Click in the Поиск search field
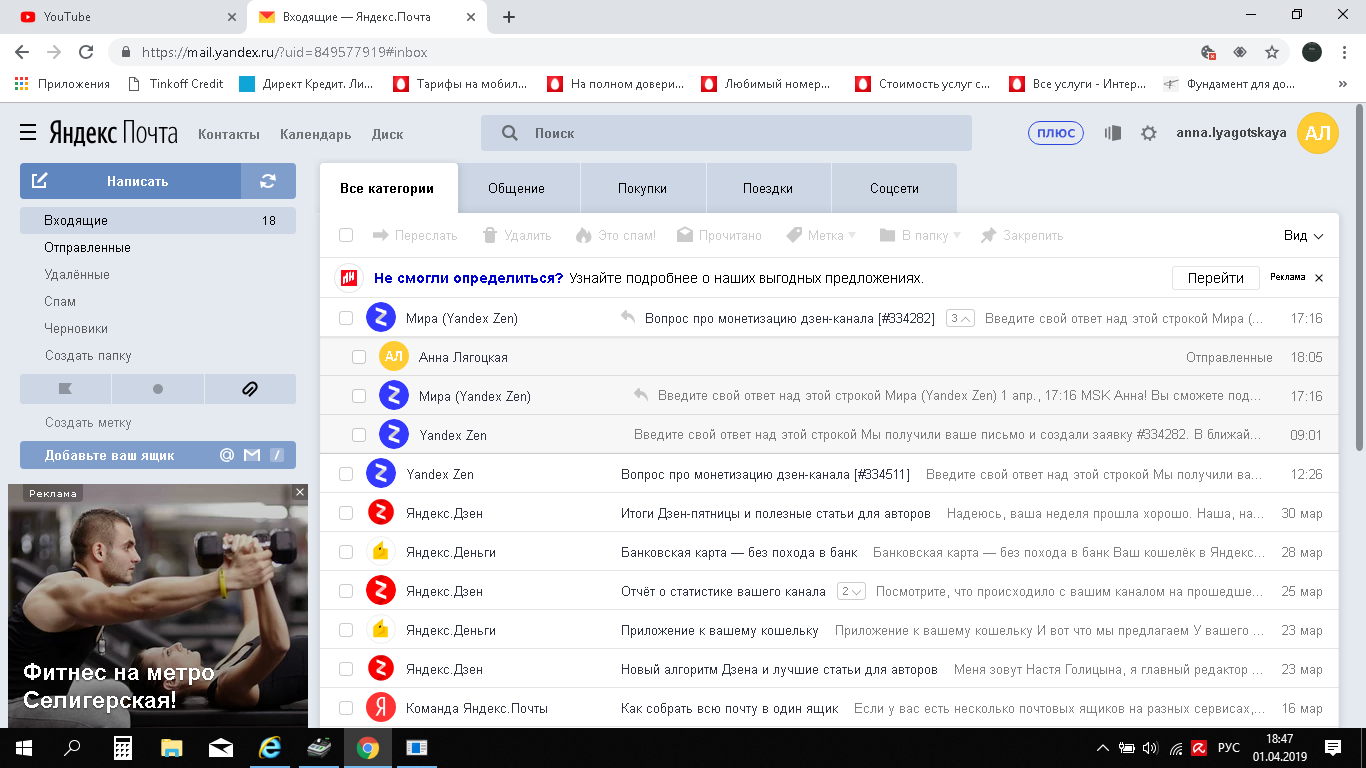Screen dimensions: 1366x768 [x=726, y=133]
